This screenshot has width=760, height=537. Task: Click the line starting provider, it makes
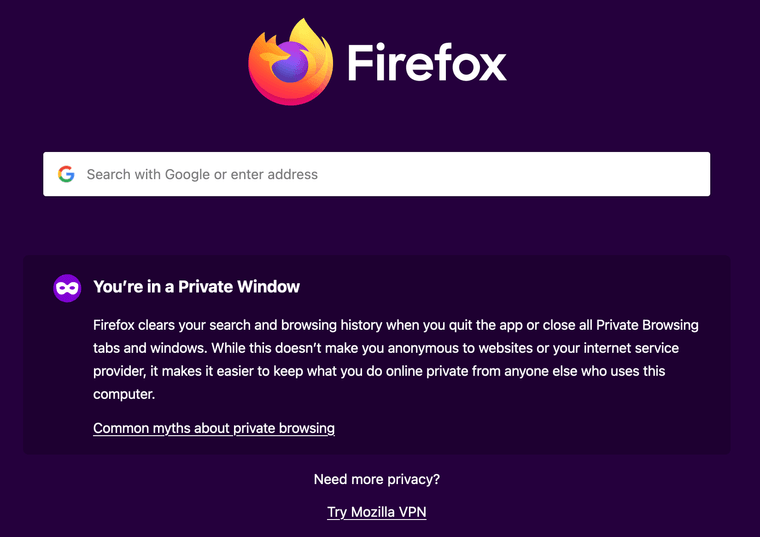[379, 371]
